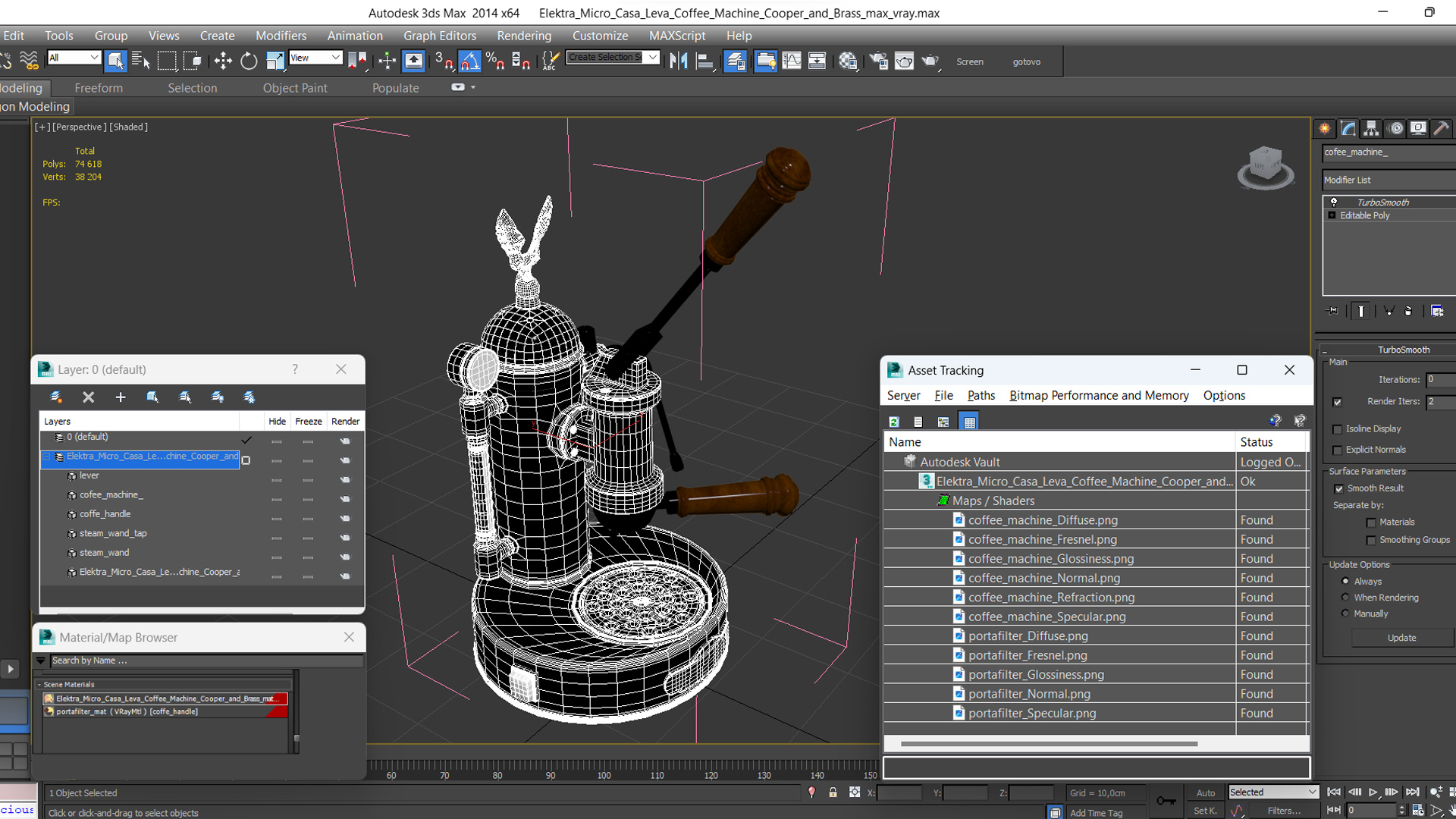Toggle Isoline Display checkbox

click(1338, 429)
